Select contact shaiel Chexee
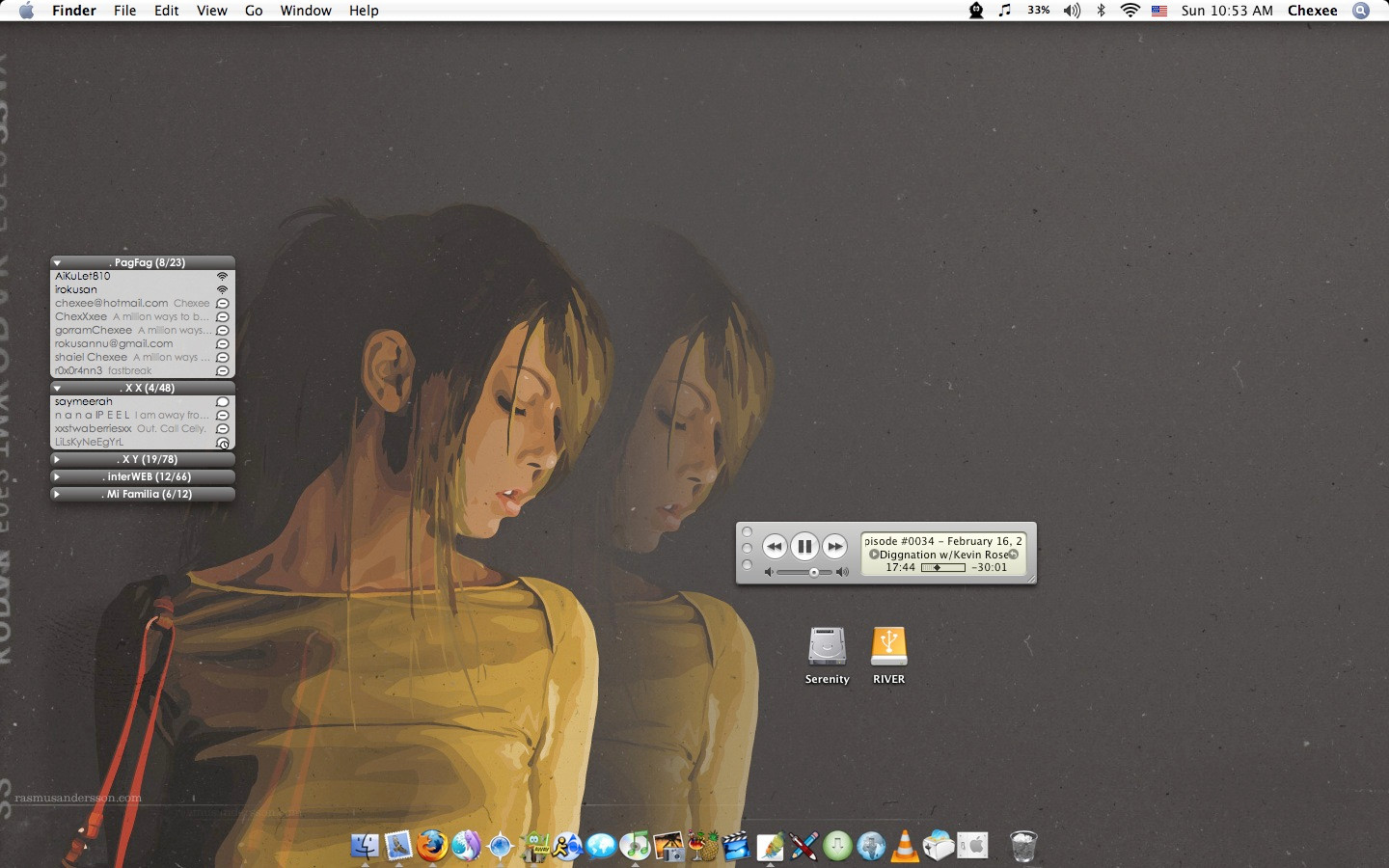The height and width of the screenshot is (868, 1389). [142, 357]
